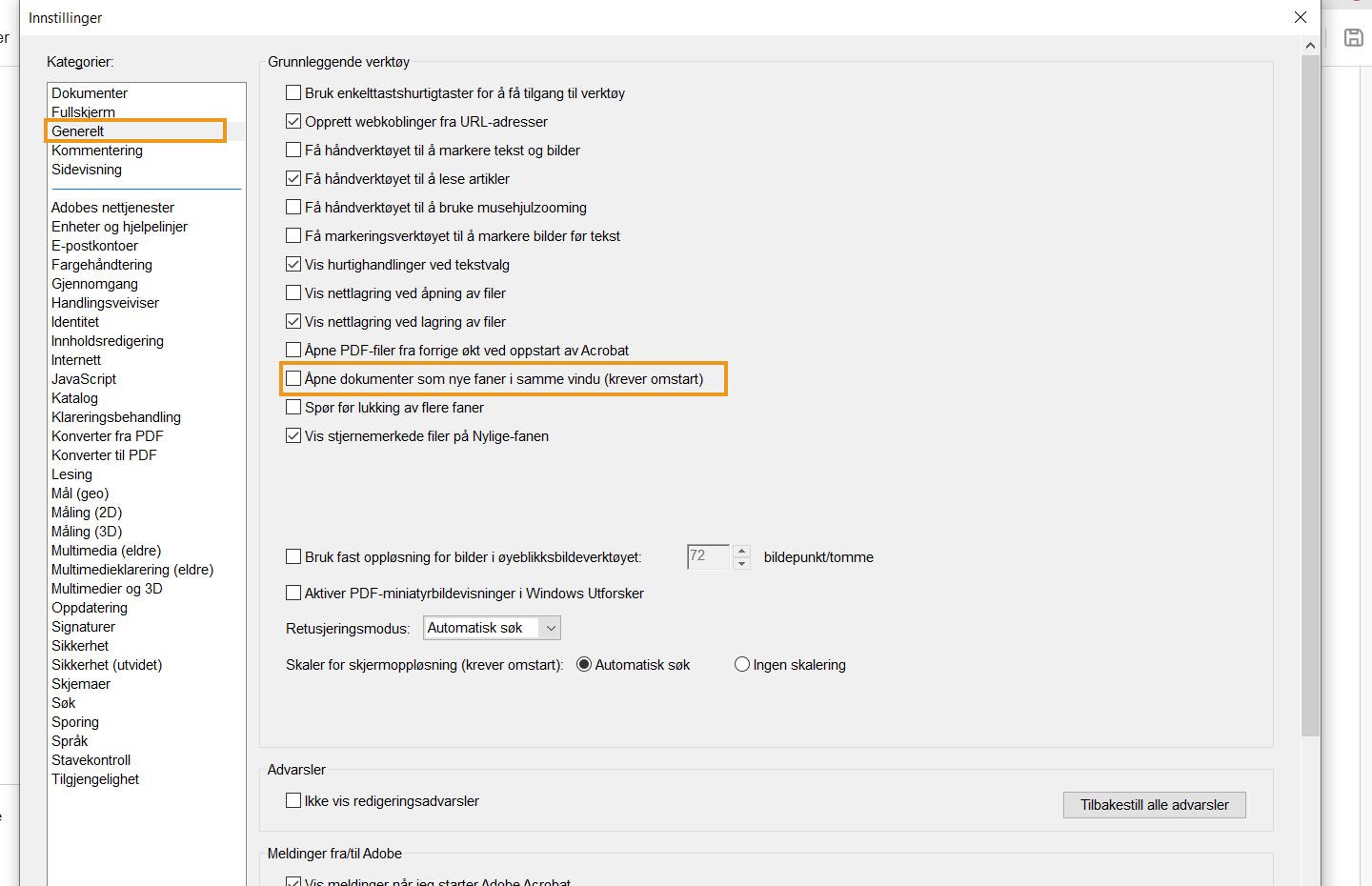
Task: Click the save icon in the top right corner
Action: (x=1353, y=37)
